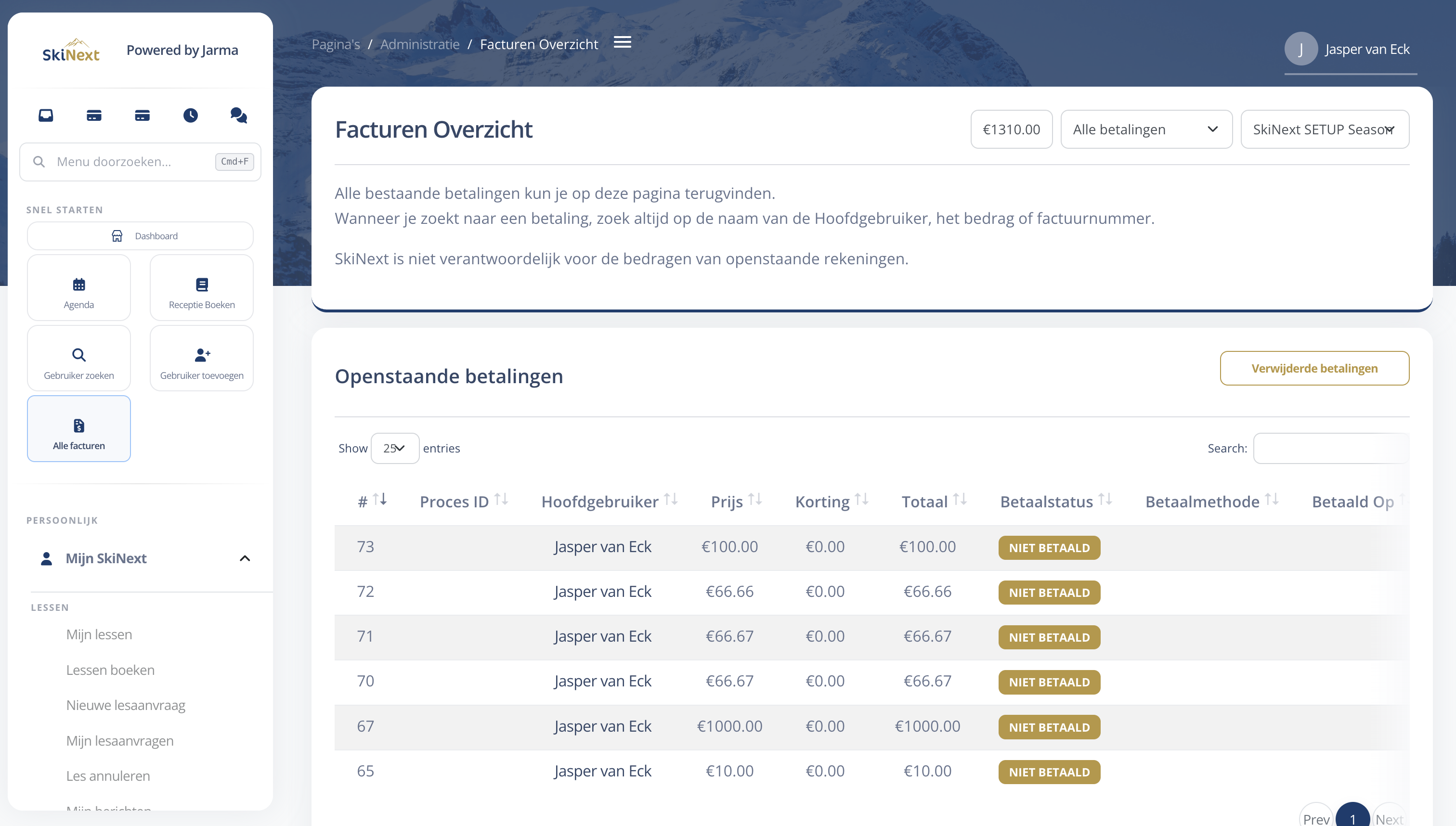Open Show entries count dropdown
This screenshot has width=1456, height=826.
click(395, 448)
